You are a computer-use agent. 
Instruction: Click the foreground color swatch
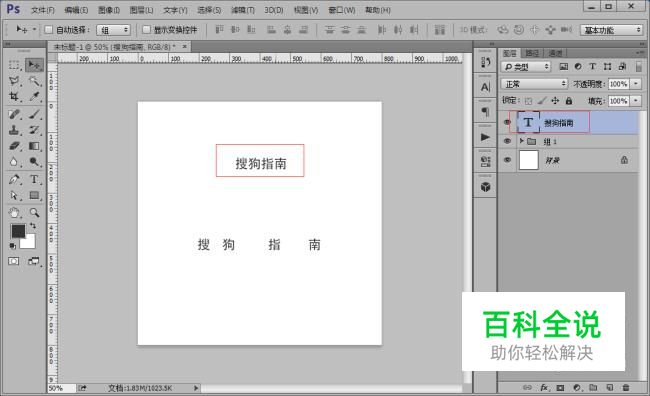click(x=17, y=231)
